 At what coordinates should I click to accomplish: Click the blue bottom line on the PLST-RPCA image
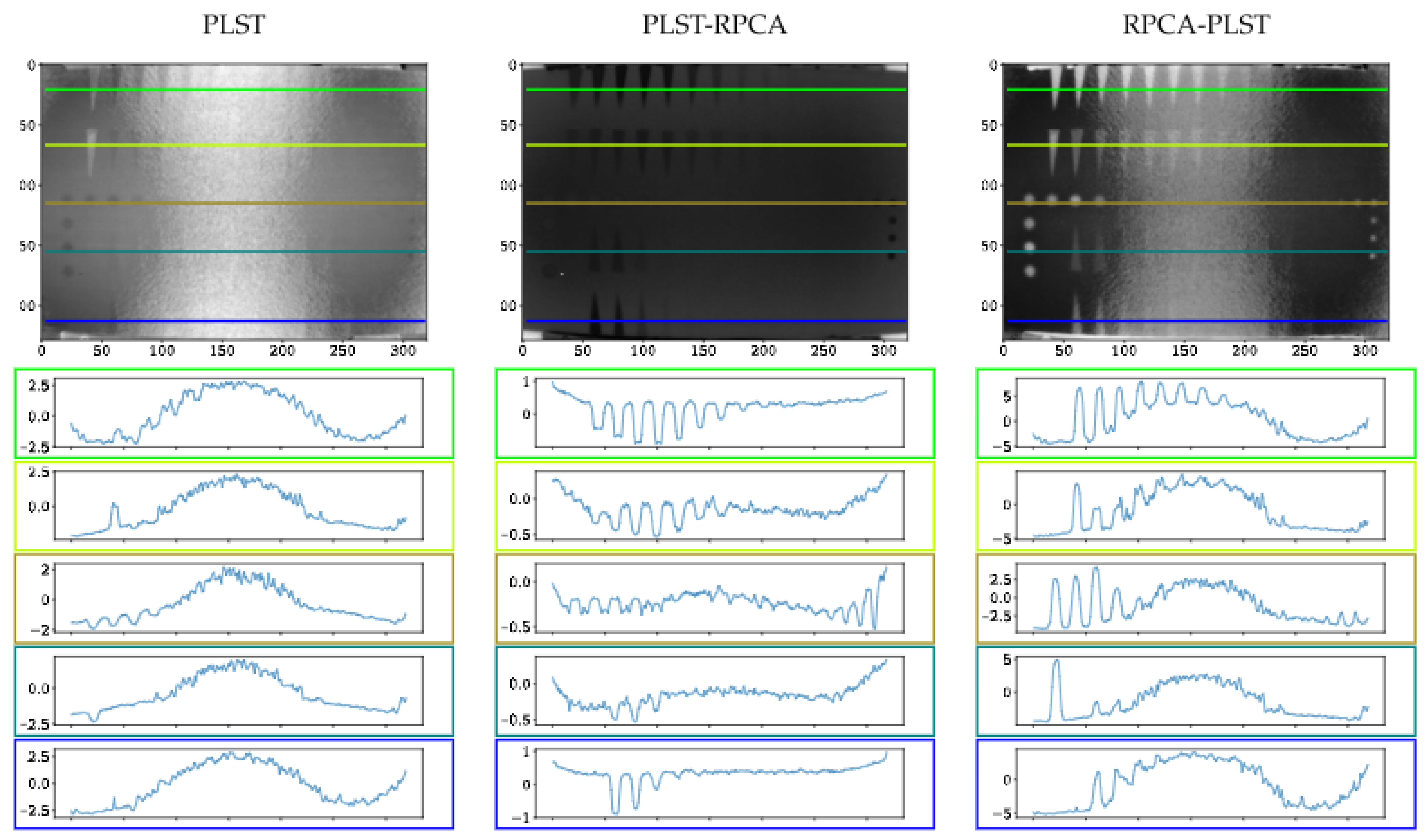[x=716, y=321]
